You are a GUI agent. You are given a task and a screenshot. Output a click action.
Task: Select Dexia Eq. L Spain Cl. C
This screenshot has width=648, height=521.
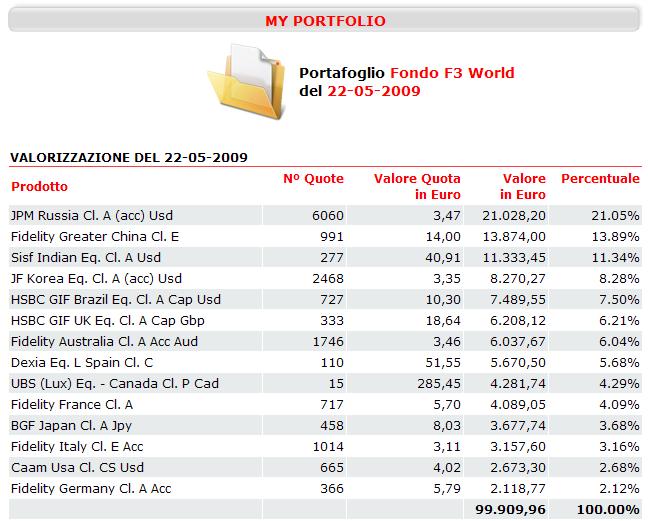coord(82,363)
